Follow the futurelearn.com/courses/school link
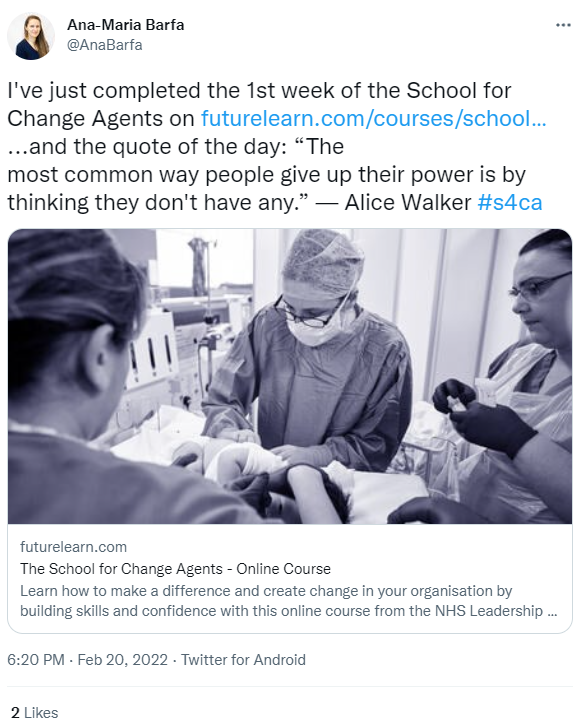The image size is (585, 725). click(374, 118)
